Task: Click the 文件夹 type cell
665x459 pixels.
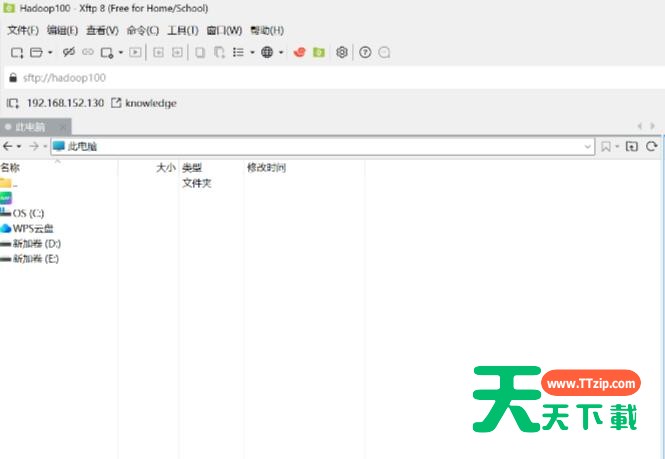Action: click(x=196, y=183)
